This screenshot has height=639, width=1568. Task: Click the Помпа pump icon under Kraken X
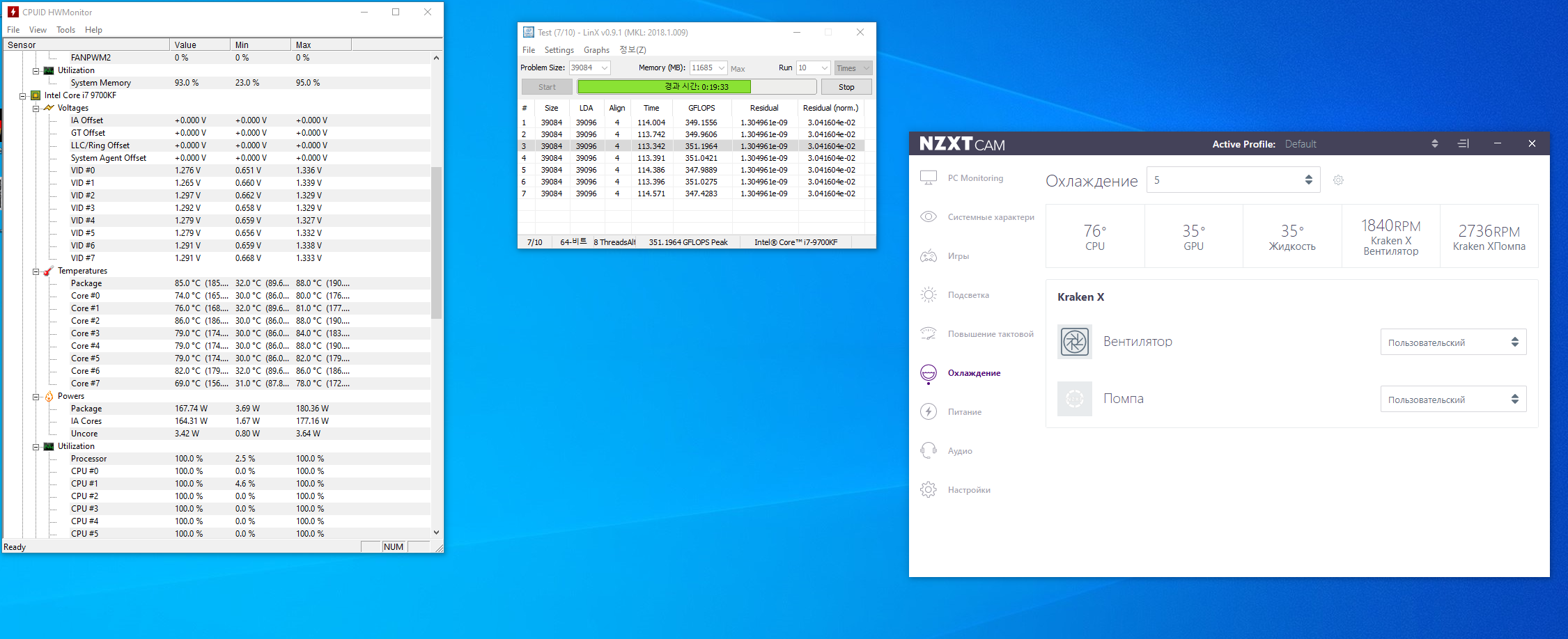tap(1075, 399)
